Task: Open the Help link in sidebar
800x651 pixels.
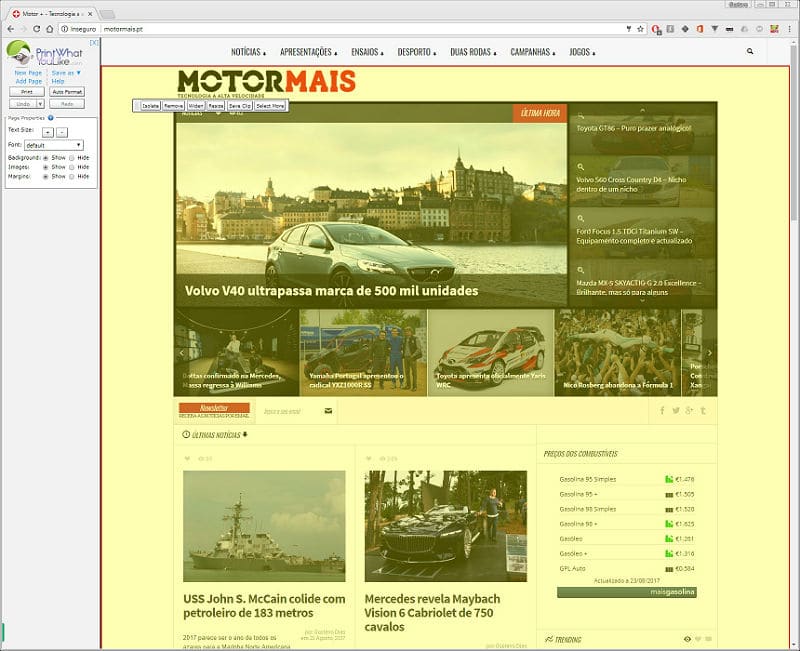Action: (58, 81)
